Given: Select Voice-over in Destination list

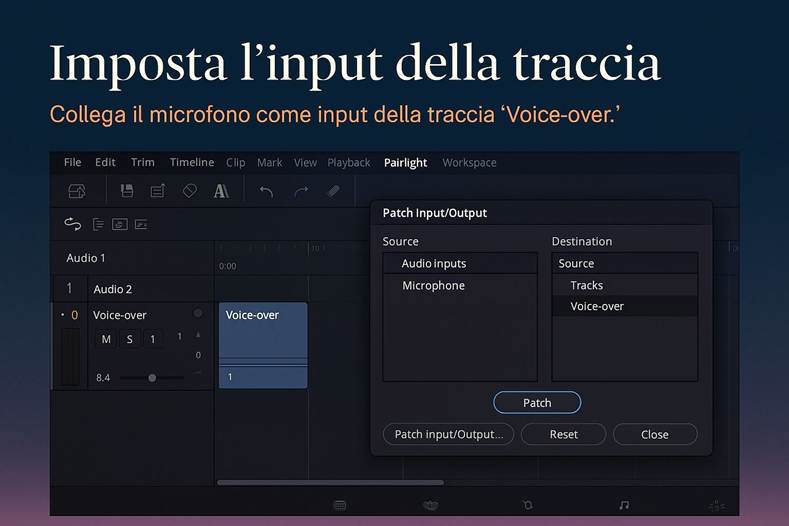Looking at the screenshot, I should 625,306.
